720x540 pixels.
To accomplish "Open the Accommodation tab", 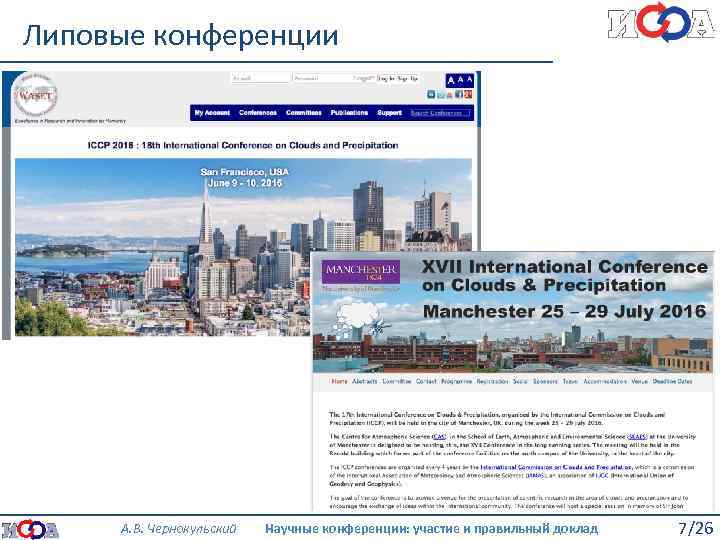I will tap(605, 381).
